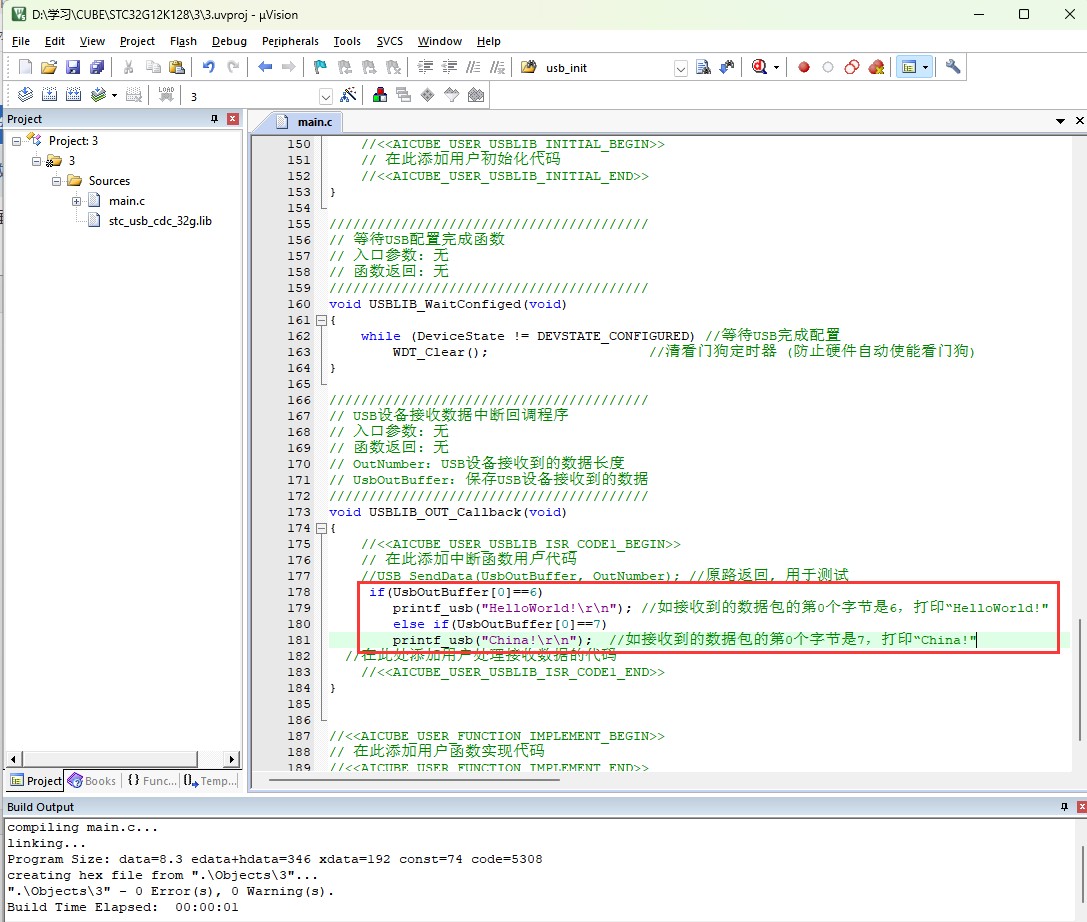Insert bookmark with flag icon
This screenshot has height=922, width=1087.
click(320, 67)
